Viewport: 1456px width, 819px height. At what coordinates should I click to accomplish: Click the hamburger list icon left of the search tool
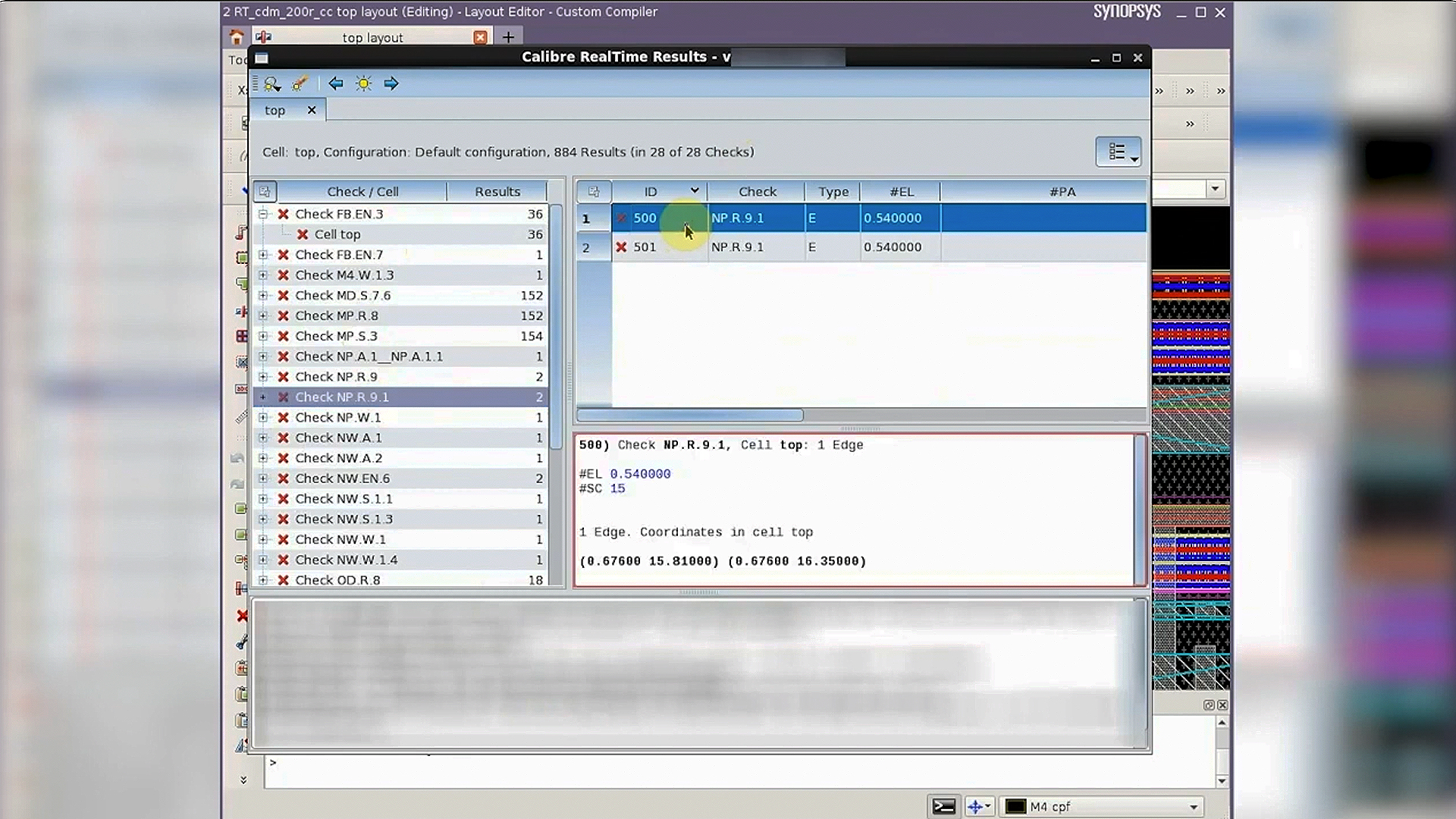(255, 83)
